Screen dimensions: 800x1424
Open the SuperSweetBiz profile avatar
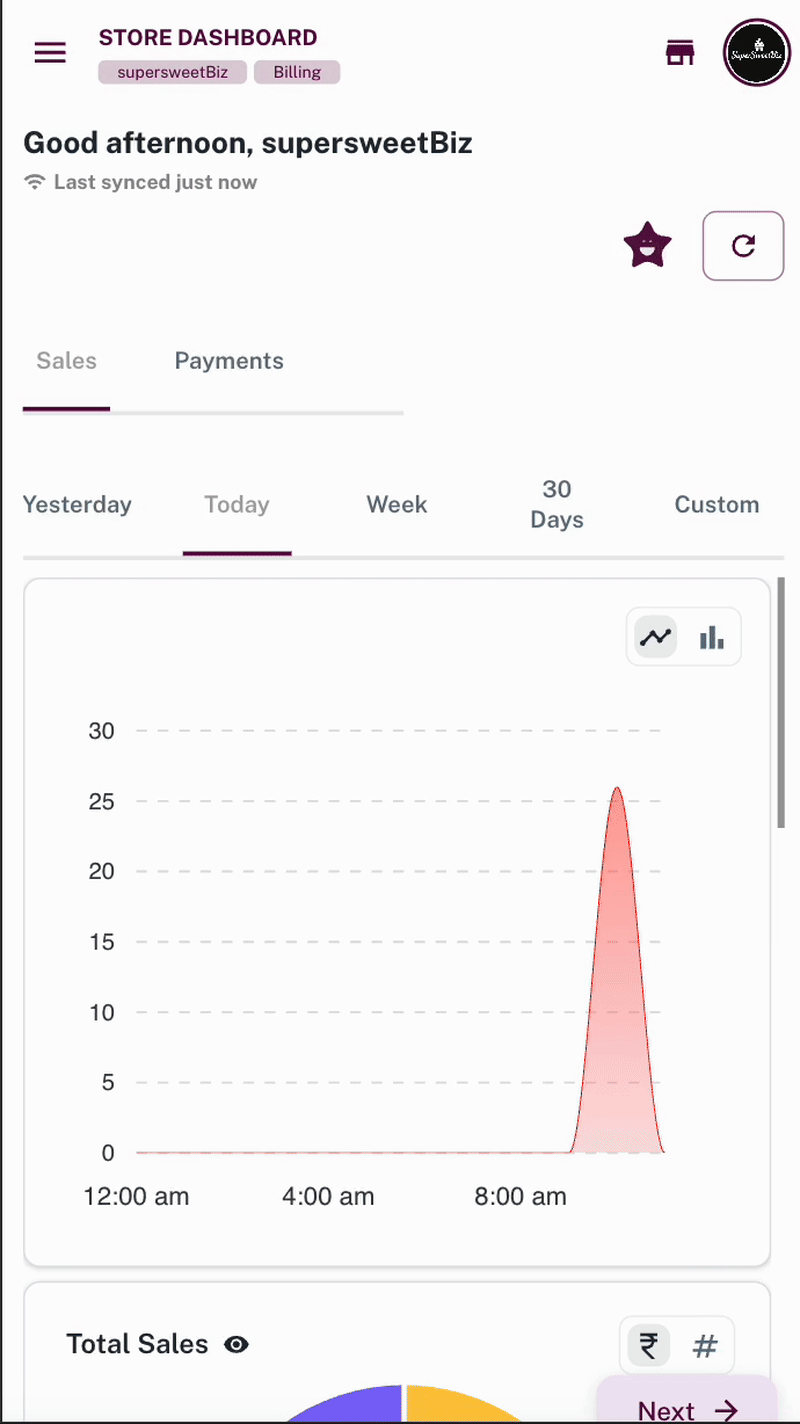(x=757, y=53)
